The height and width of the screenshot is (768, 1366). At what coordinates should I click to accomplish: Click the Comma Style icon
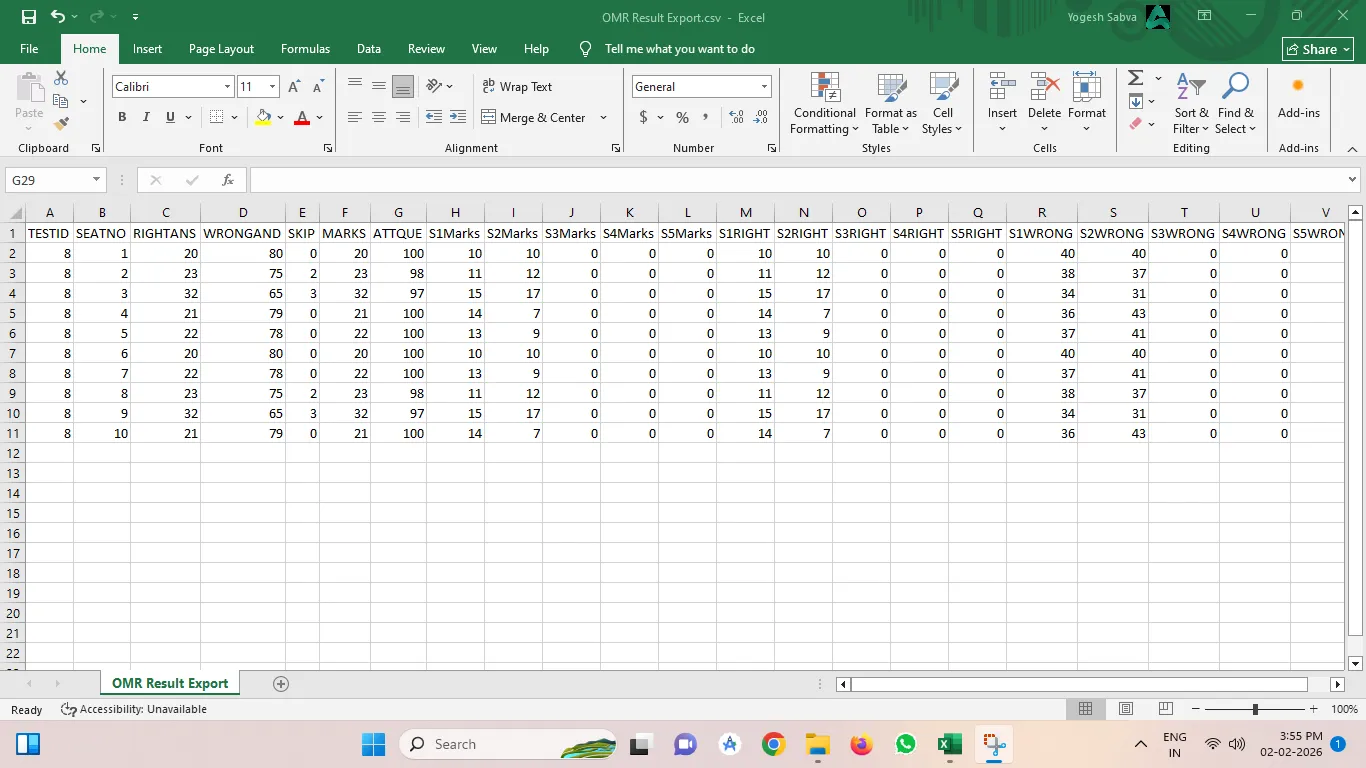coord(706,117)
